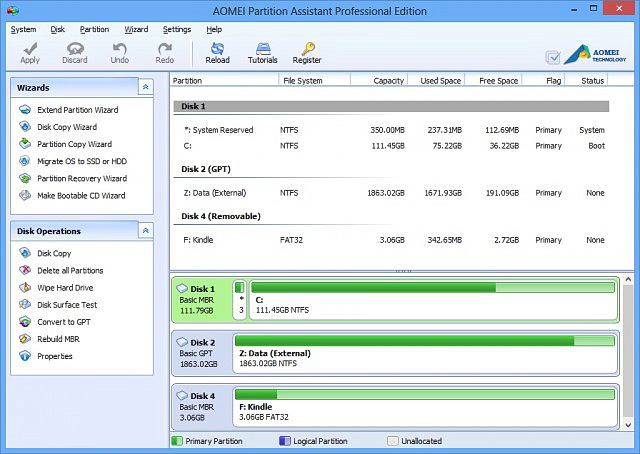Select the small System Reserved partition block

point(240,299)
